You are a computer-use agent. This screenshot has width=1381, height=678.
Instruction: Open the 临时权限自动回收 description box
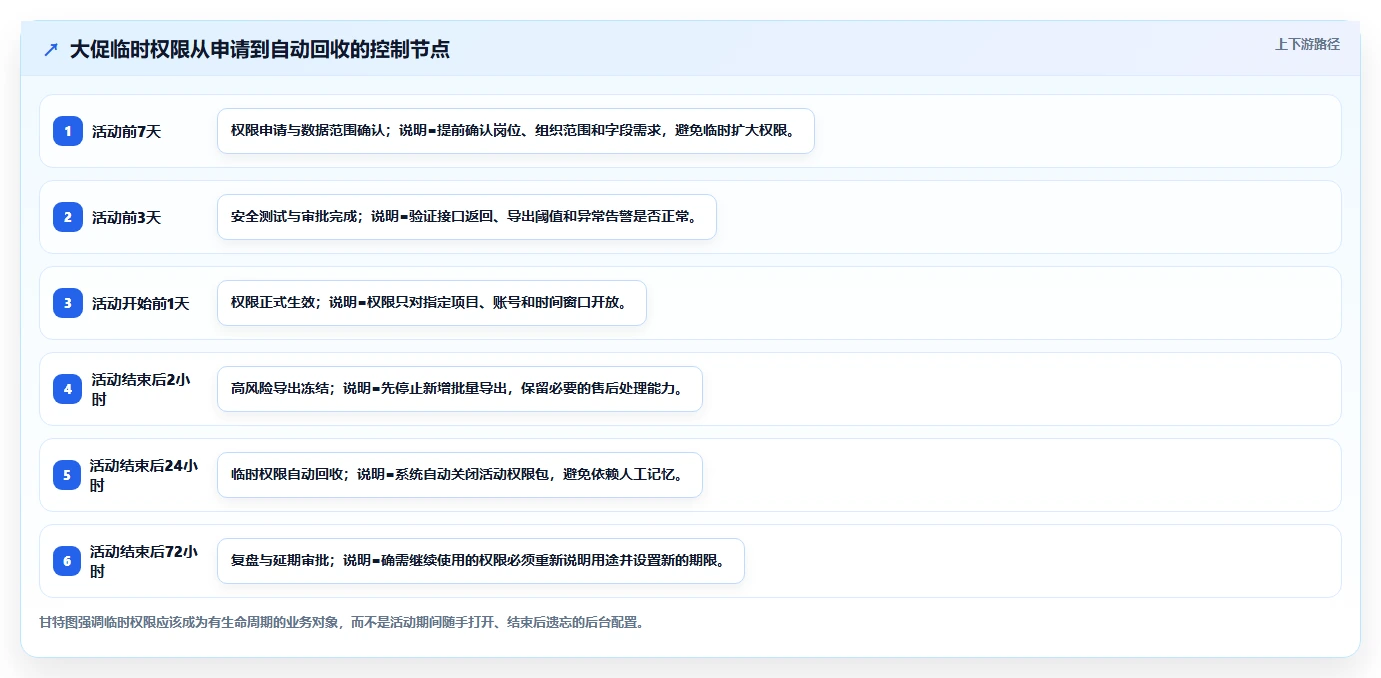460,475
